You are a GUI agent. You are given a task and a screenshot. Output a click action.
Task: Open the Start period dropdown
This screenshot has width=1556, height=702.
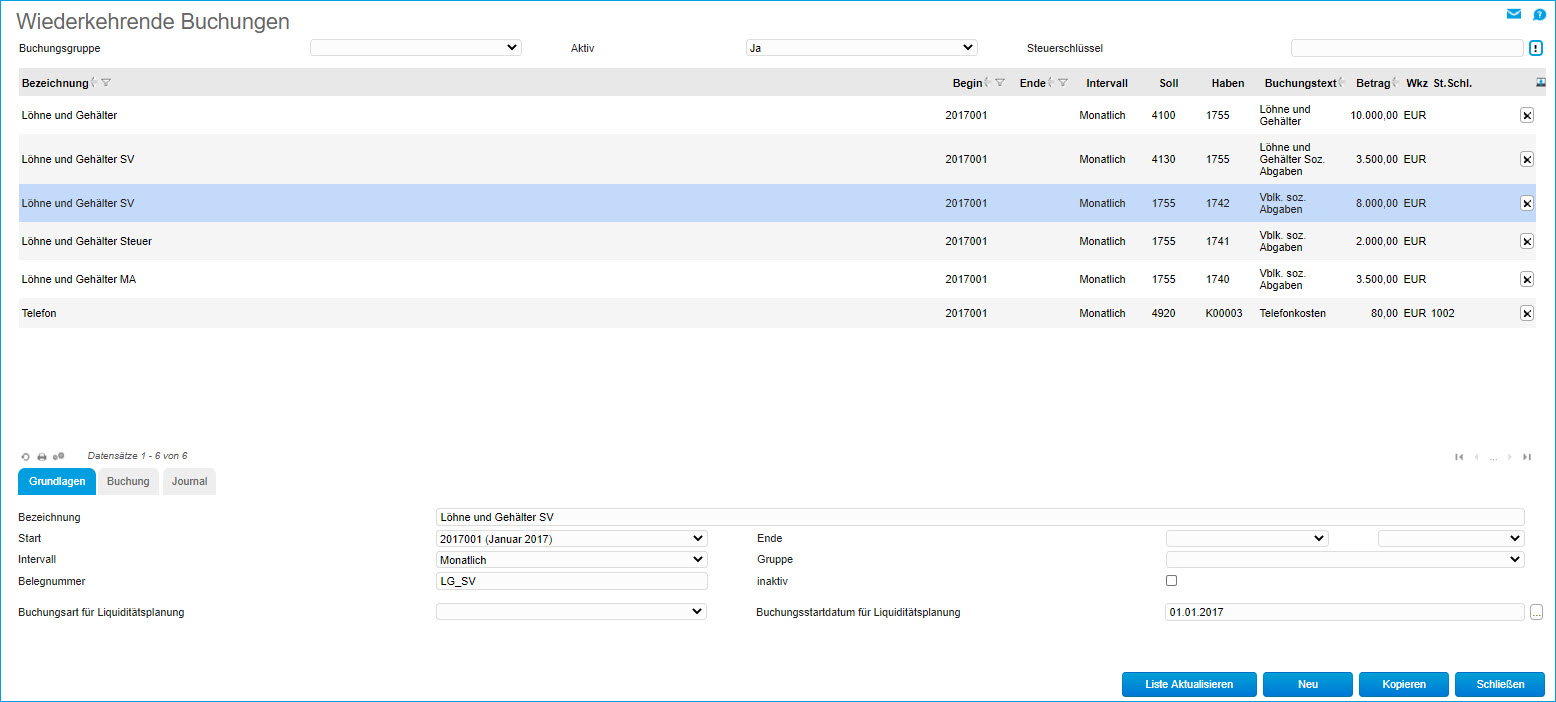point(571,538)
